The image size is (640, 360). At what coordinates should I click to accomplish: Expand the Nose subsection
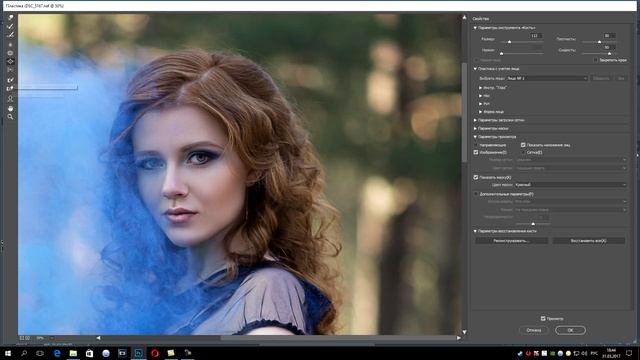pyautogui.click(x=480, y=96)
